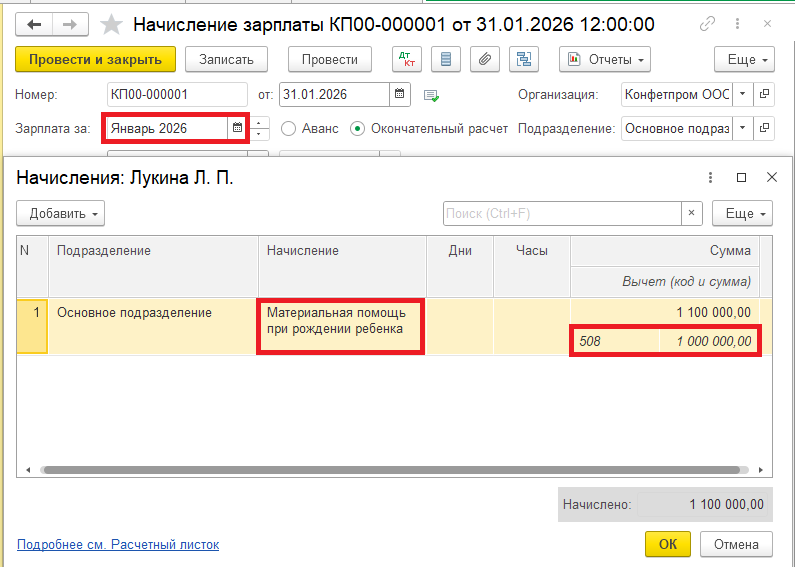Click the Подразделение field in the header
This screenshot has width=795, height=567.
677,128
